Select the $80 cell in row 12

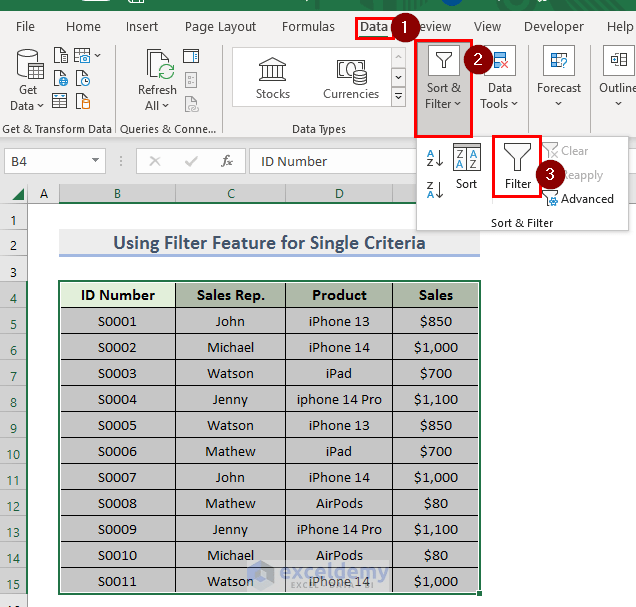pyautogui.click(x=436, y=503)
